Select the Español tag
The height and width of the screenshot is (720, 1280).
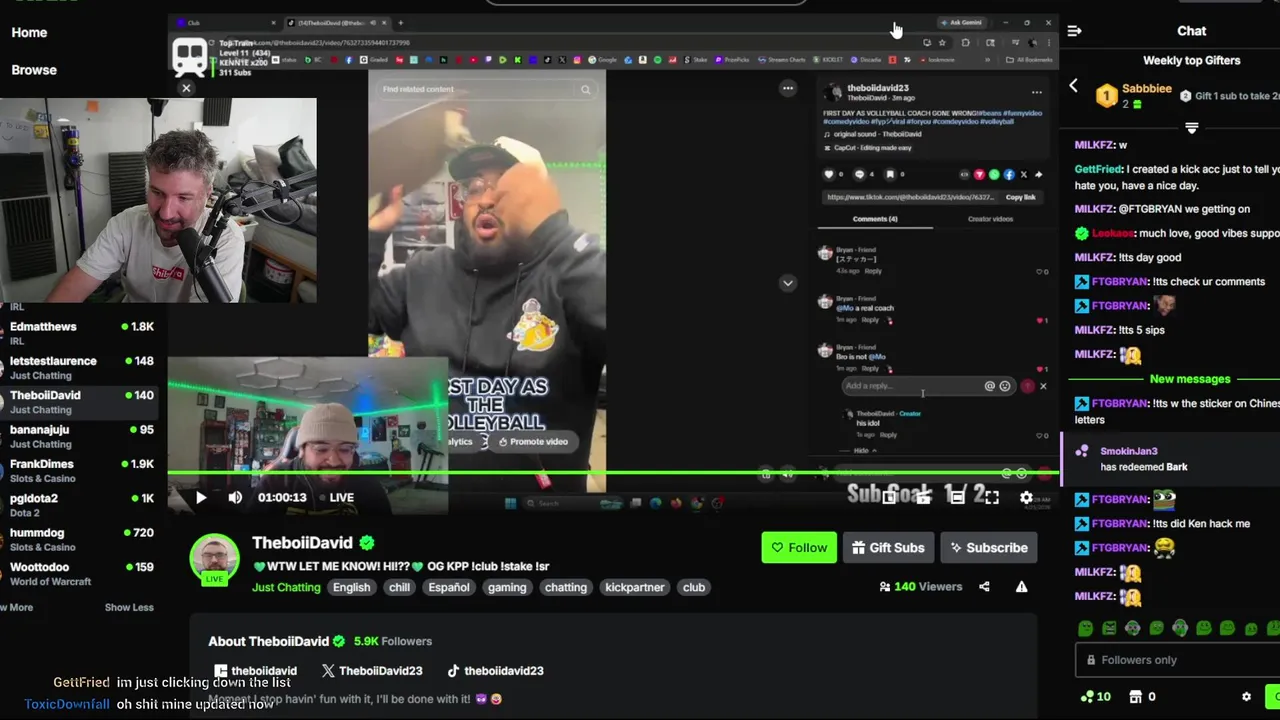pyautogui.click(x=449, y=587)
